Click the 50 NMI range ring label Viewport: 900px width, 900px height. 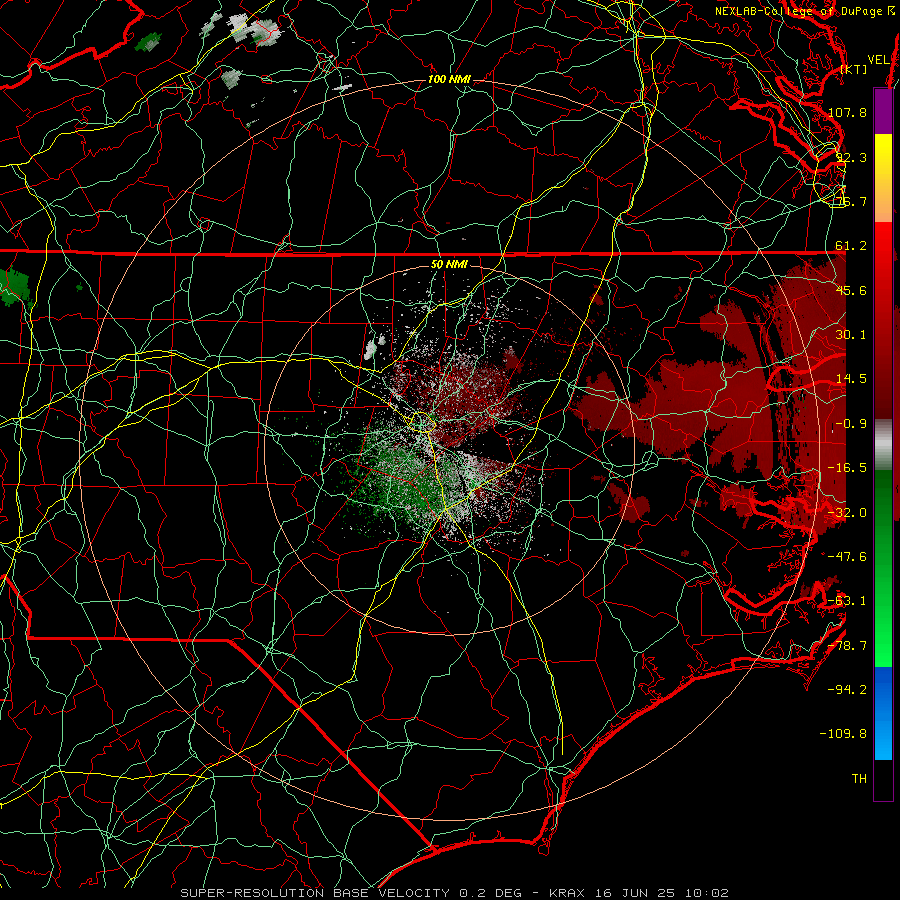tap(449, 264)
